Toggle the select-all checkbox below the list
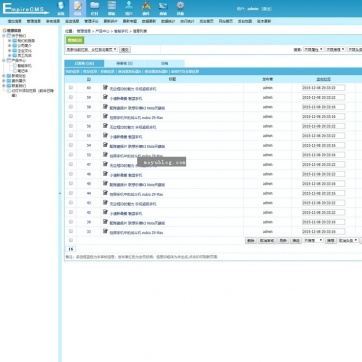Viewport: 362px width, 362px height. pos(71,240)
